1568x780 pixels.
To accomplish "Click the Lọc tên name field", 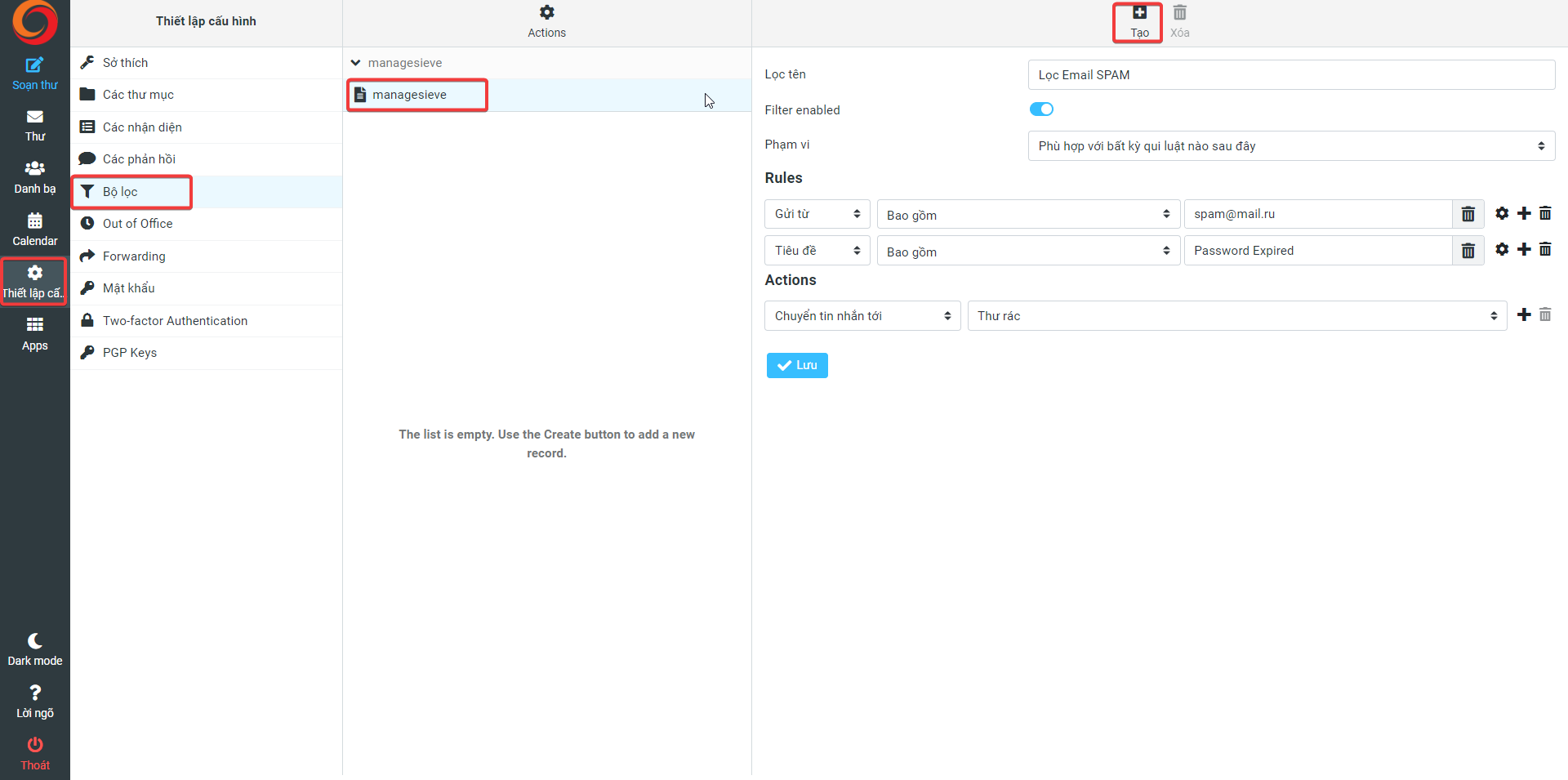I will coord(1291,75).
